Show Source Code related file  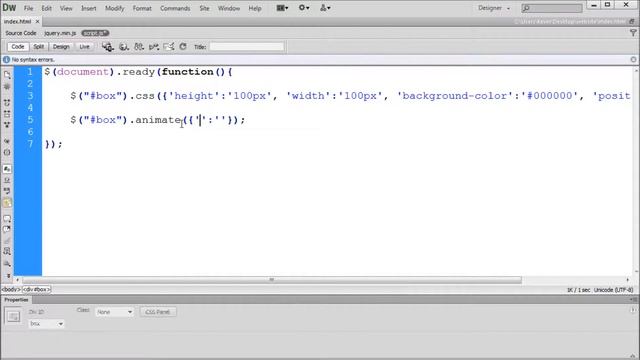[x=21, y=33]
